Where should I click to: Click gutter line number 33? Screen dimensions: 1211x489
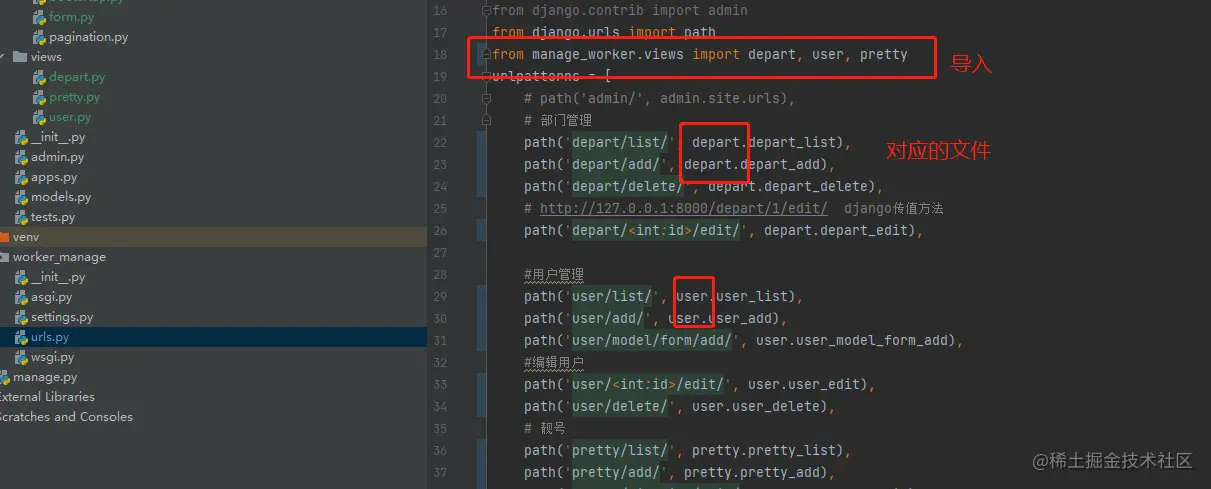coord(440,384)
